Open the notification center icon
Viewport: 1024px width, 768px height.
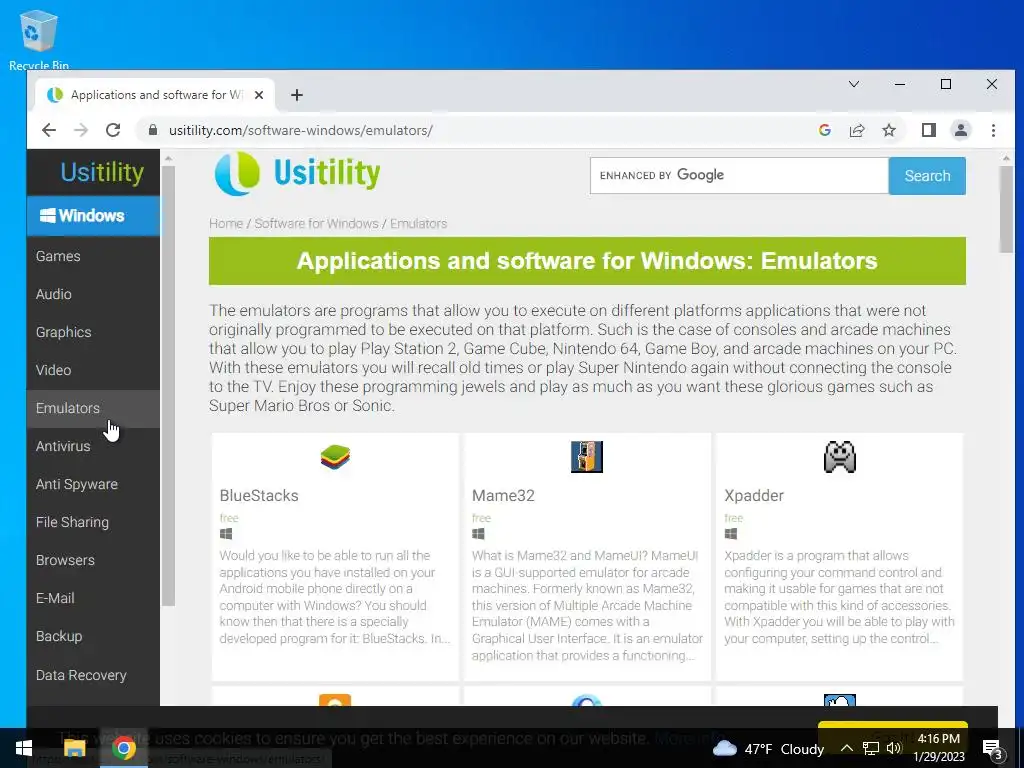pos(992,748)
